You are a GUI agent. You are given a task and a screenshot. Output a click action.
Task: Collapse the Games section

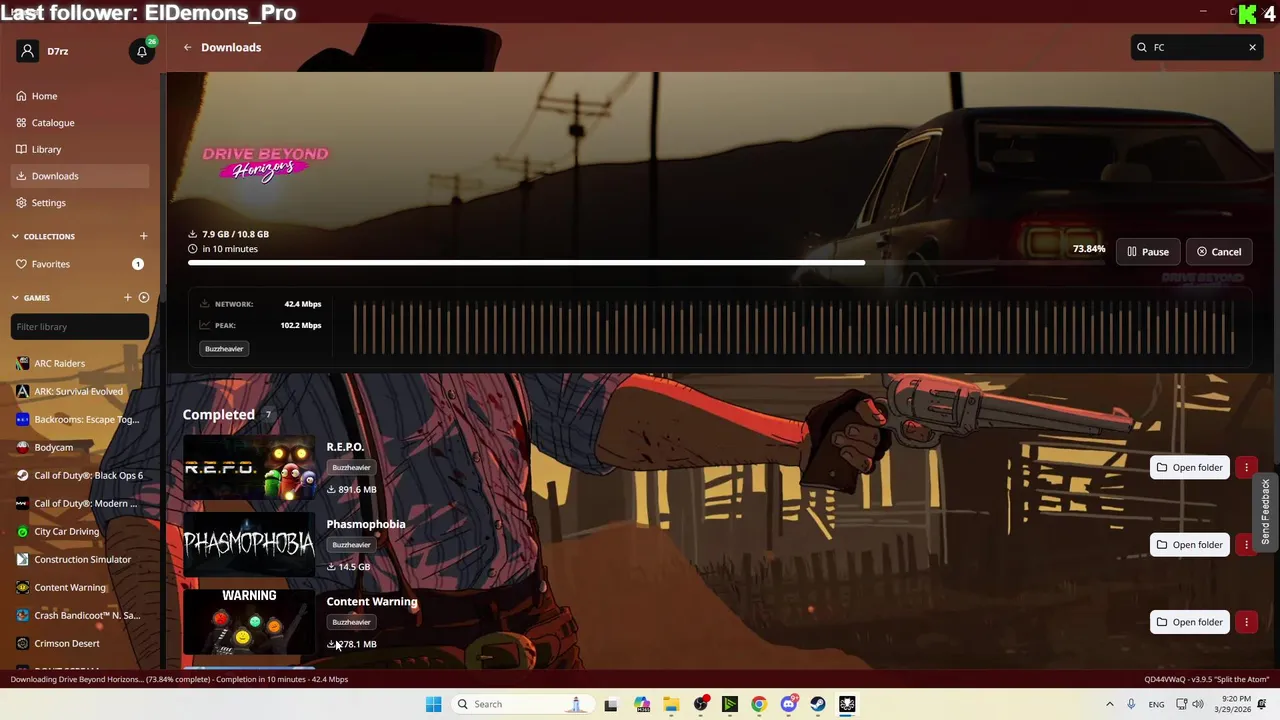(x=31, y=298)
